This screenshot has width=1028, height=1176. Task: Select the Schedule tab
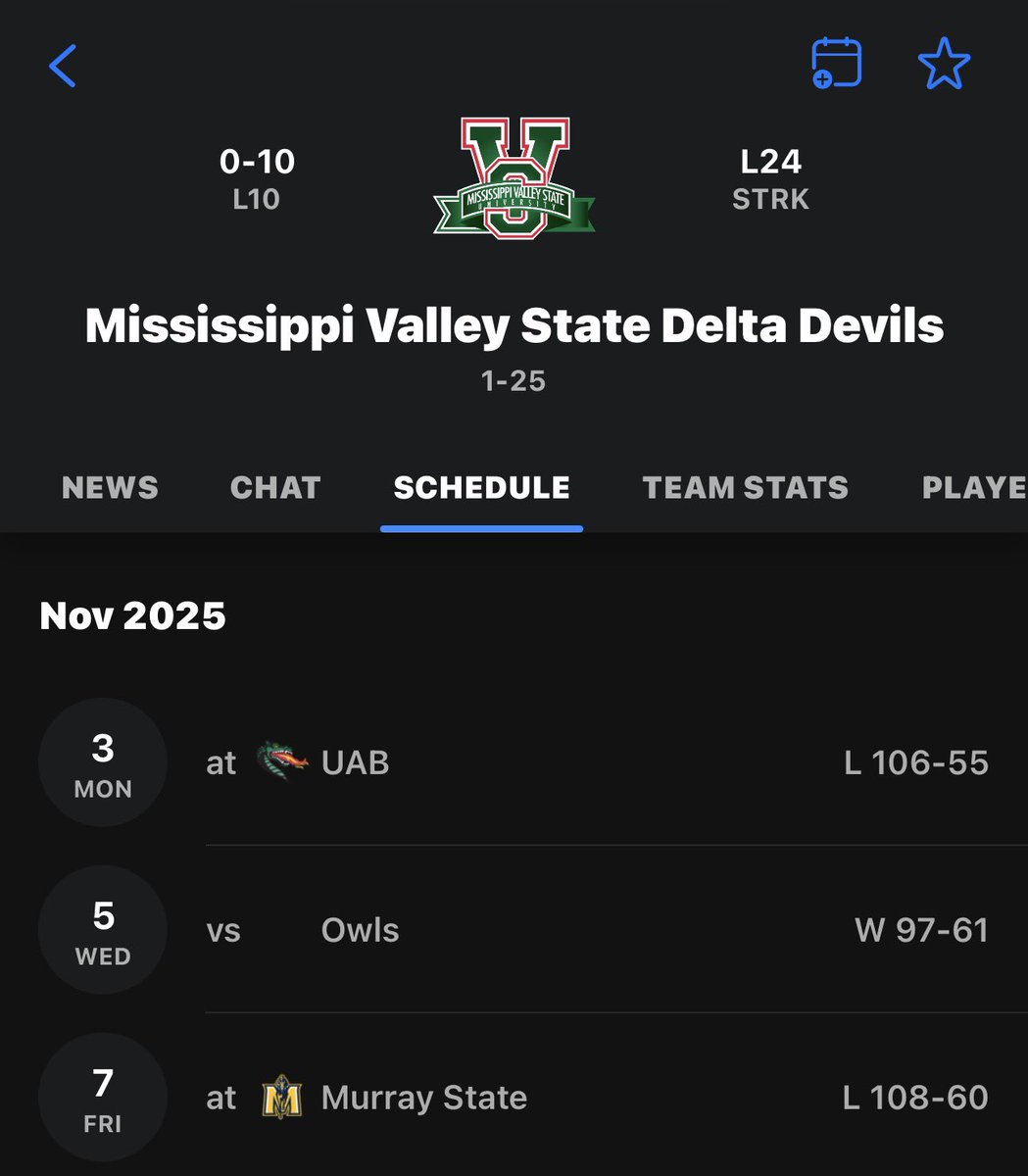point(481,488)
